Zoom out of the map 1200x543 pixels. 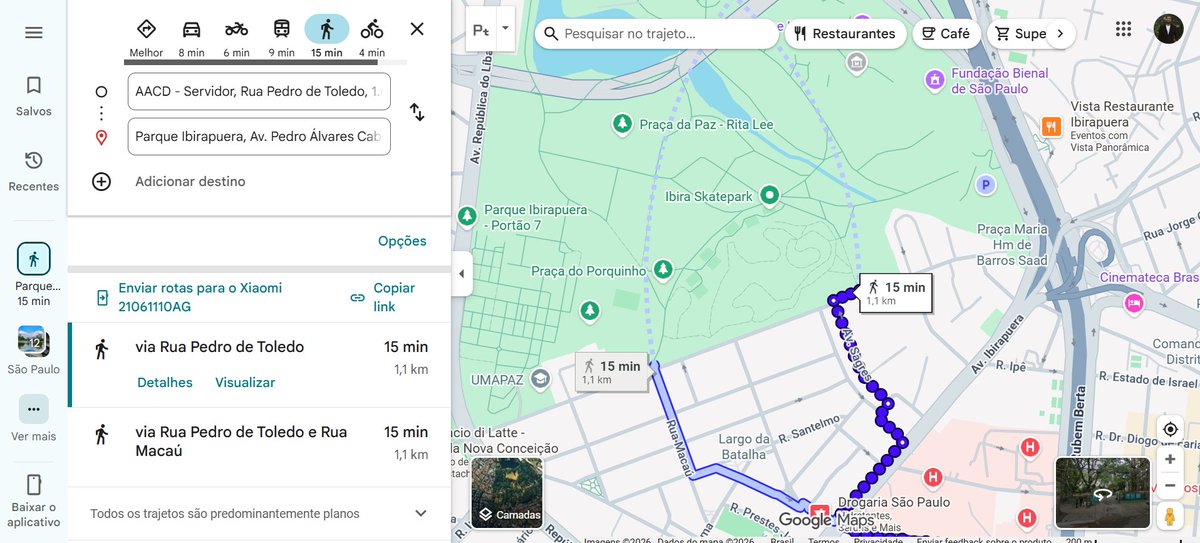[1170, 485]
